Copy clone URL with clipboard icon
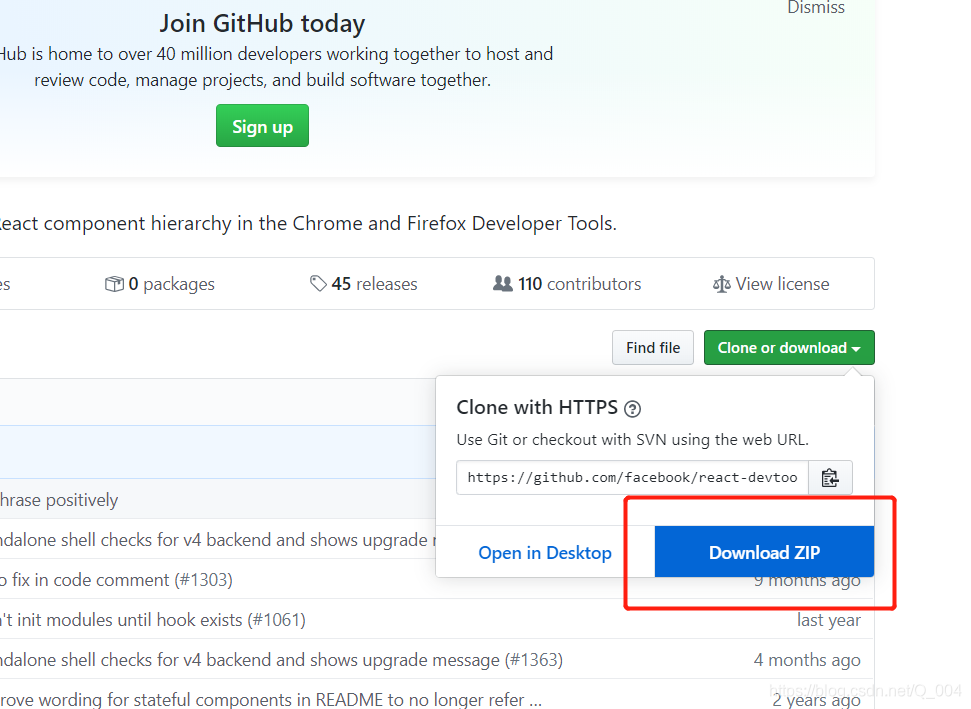 [830, 477]
